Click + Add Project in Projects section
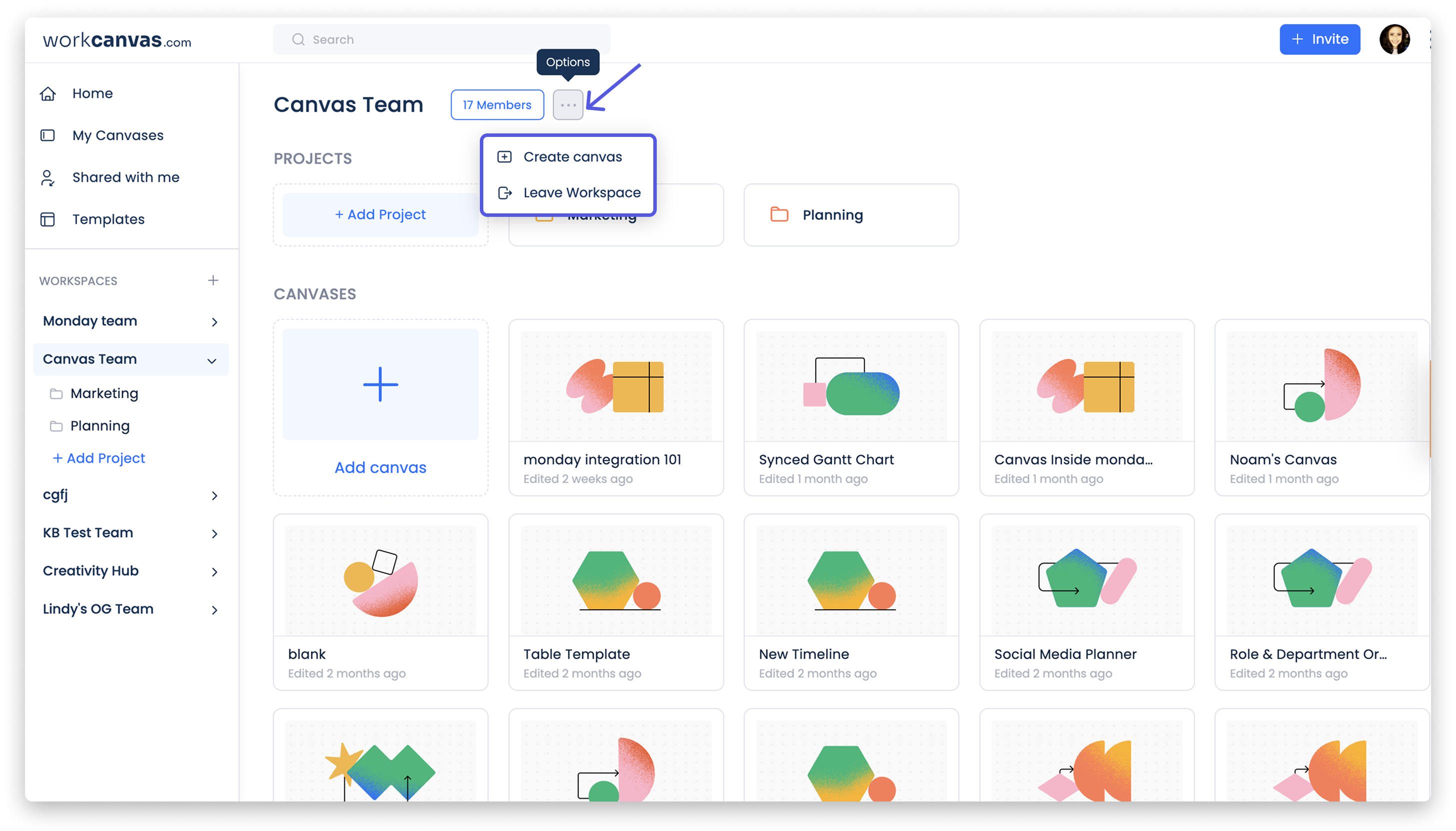The image size is (1456, 831). pos(380,214)
